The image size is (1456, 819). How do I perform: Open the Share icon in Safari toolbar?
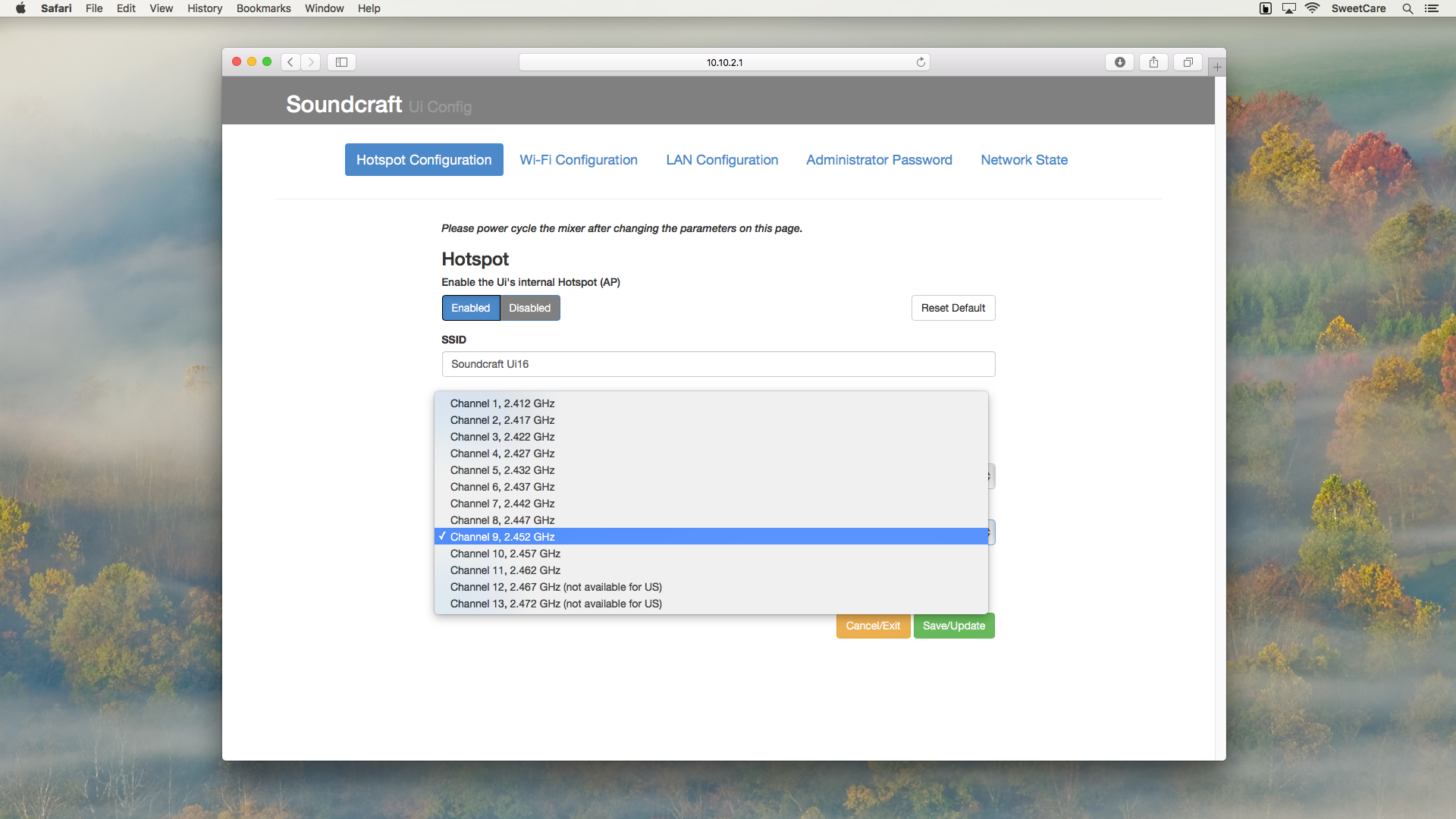point(1153,62)
